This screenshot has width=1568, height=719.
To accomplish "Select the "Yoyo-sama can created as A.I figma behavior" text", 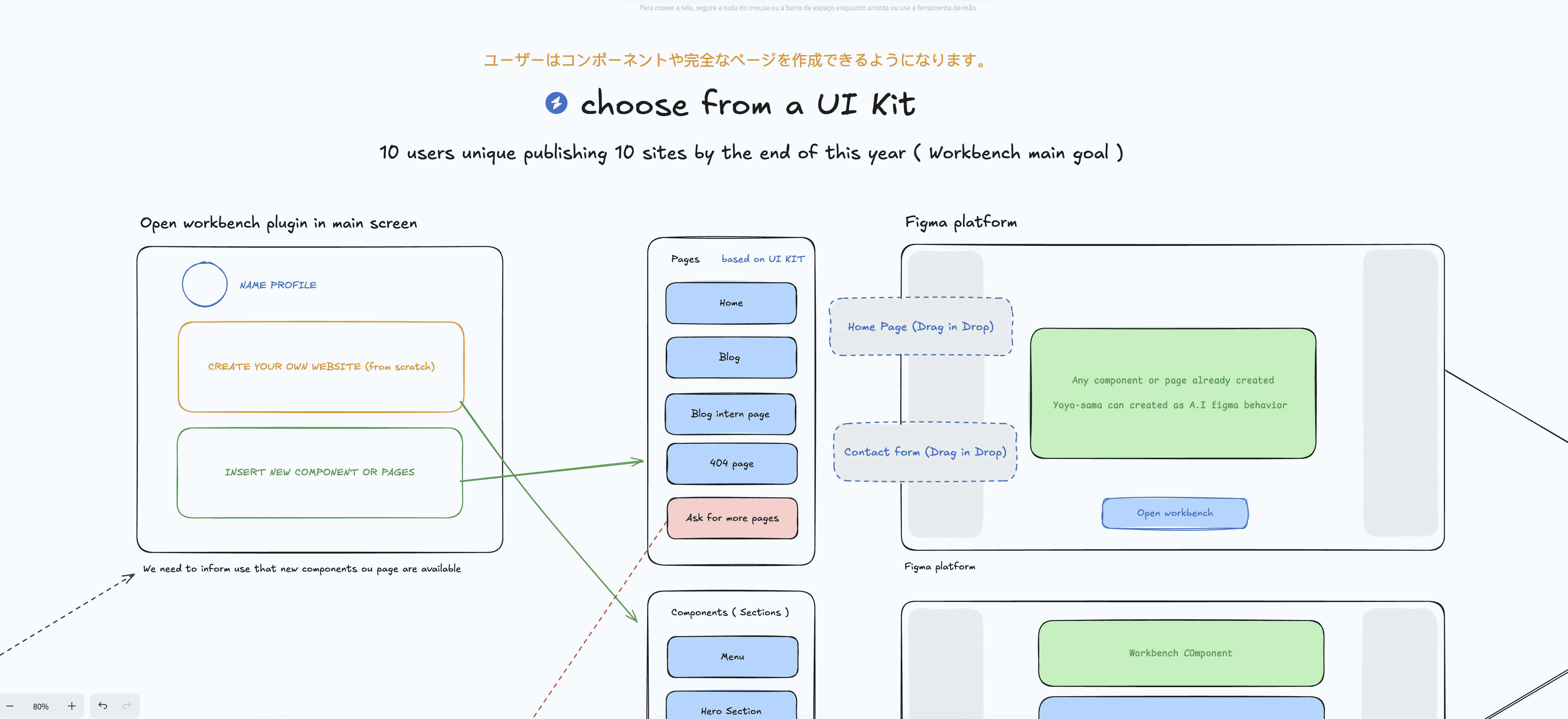I will (1170, 405).
